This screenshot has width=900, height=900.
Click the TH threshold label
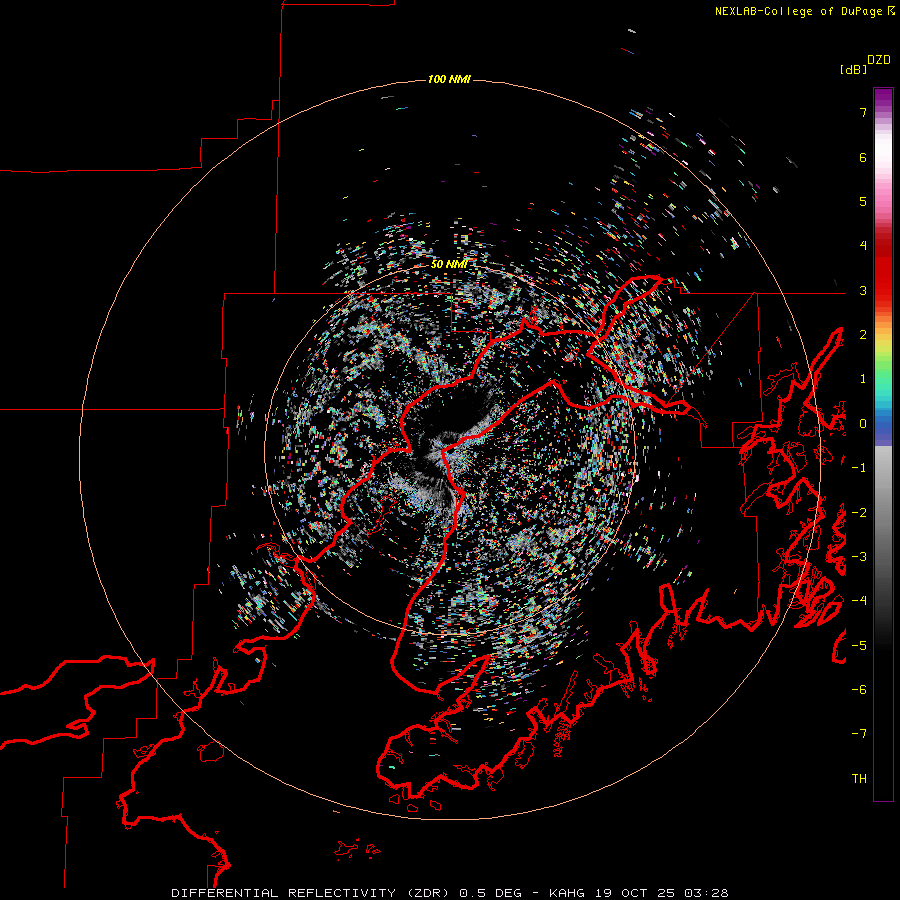point(859,779)
